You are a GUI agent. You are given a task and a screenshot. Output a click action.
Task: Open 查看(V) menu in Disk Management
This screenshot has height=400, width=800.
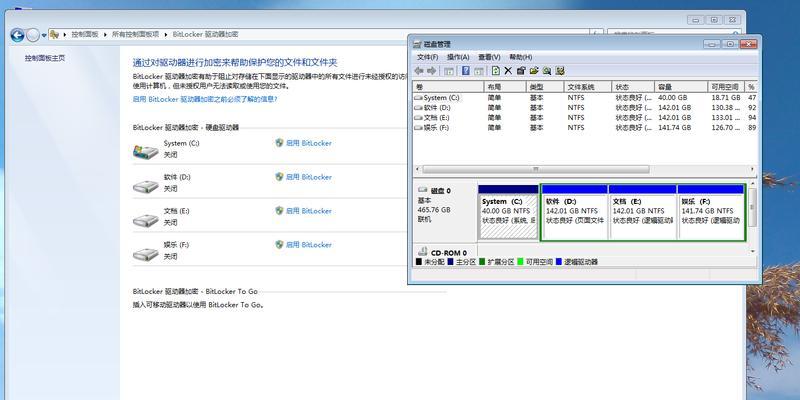[x=489, y=57]
